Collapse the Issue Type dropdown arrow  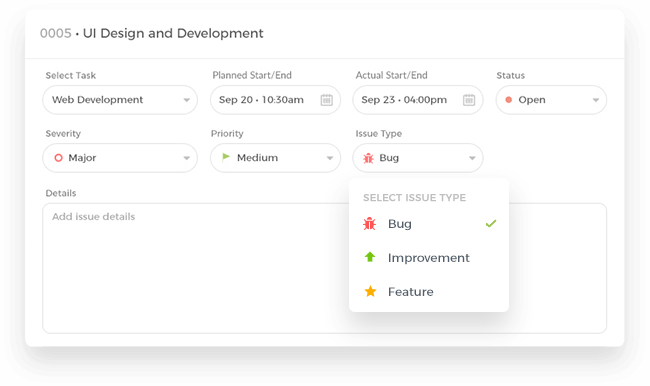point(472,158)
